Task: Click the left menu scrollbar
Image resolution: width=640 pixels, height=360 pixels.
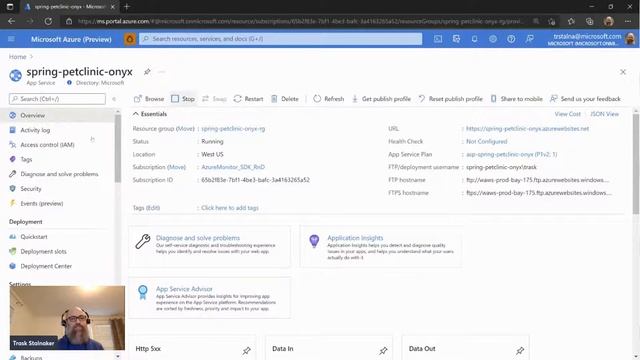Action: pyautogui.click(x=118, y=149)
